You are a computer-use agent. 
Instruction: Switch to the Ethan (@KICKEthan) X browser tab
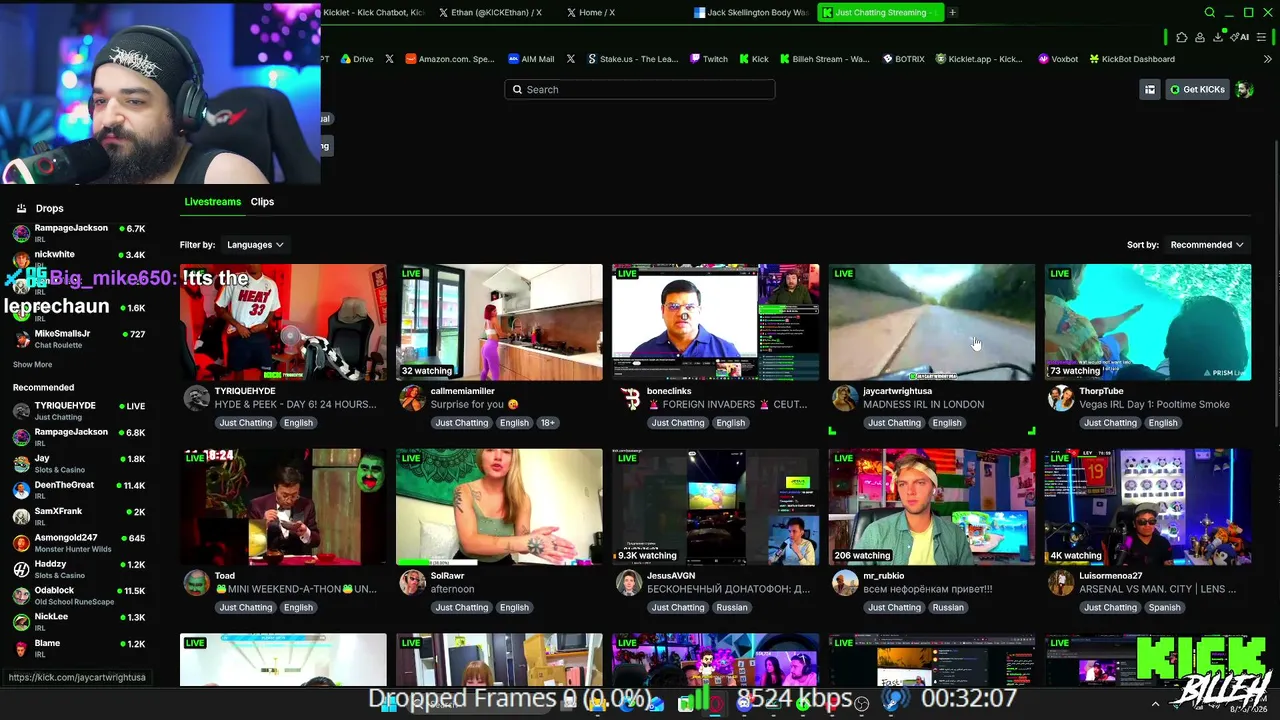tap(490, 13)
